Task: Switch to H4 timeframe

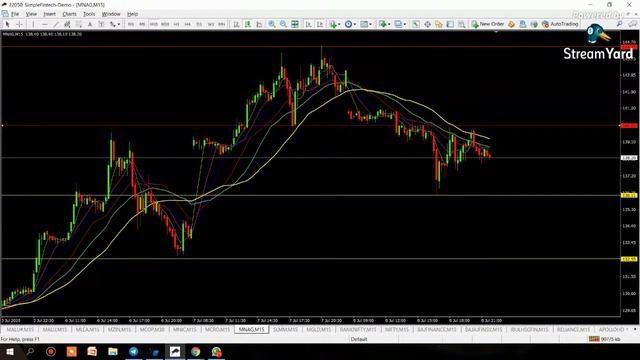Action: pos(188,24)
